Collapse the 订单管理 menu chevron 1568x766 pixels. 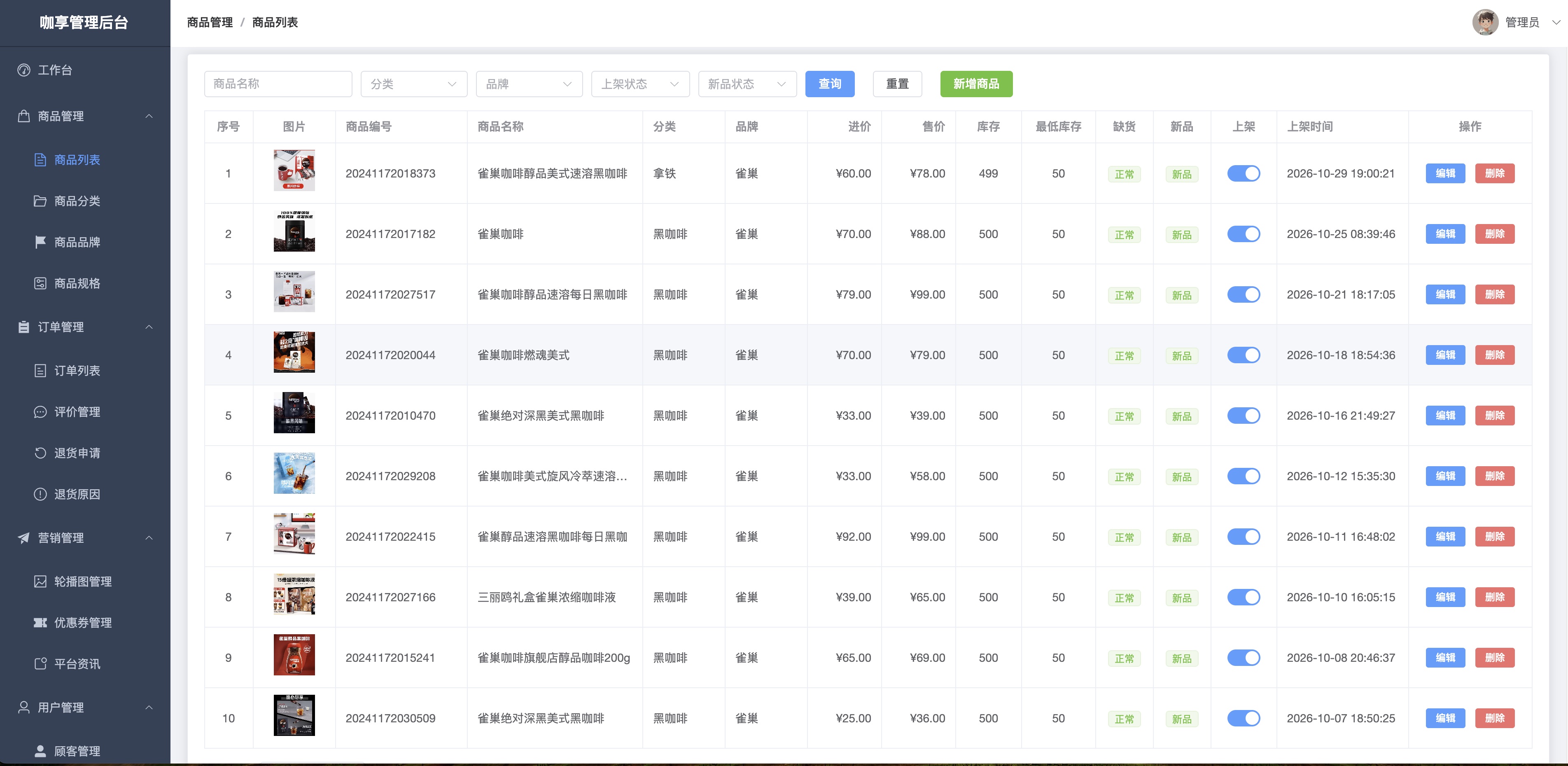coord(149,327)
